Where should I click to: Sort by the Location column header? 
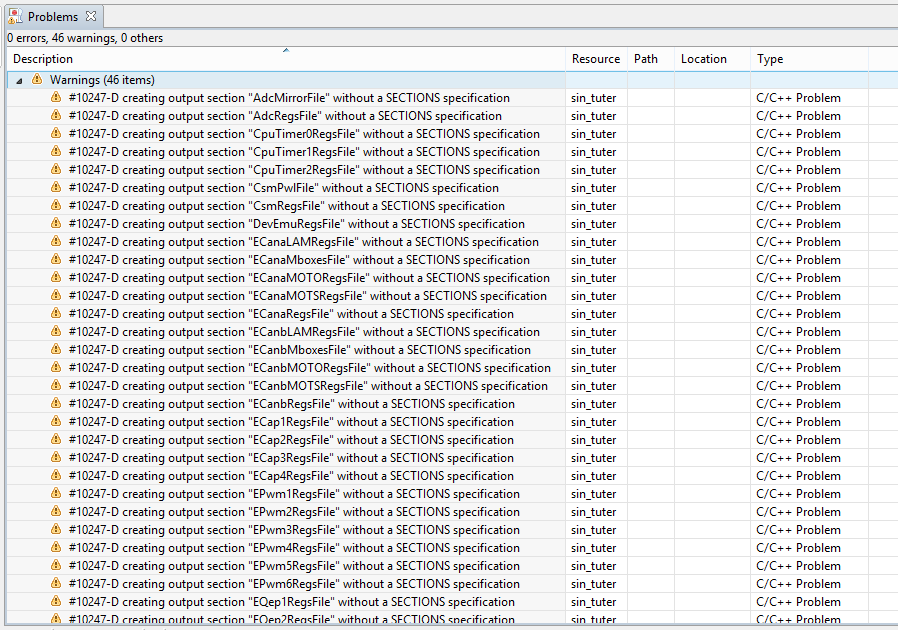(x=703, y=58)
